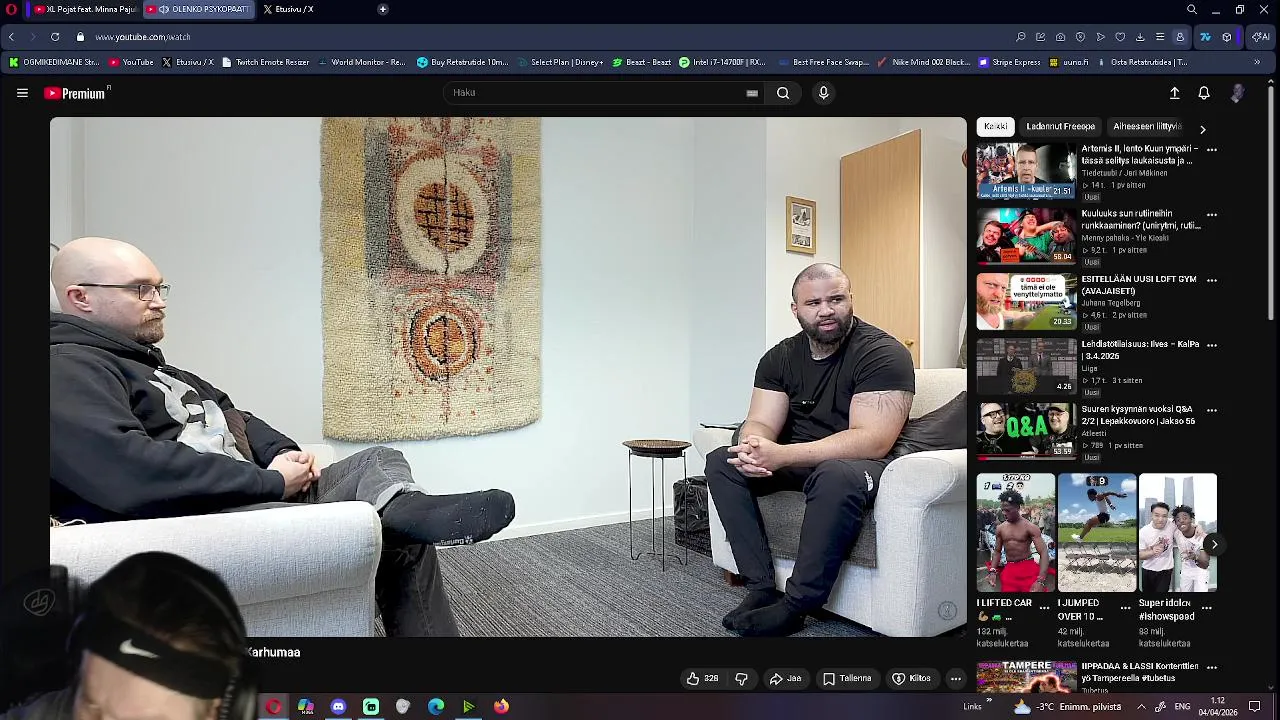This screenshot has width=1280, height=720.
Task: Send thanks with Kiitos button
Action: [911, 679]
